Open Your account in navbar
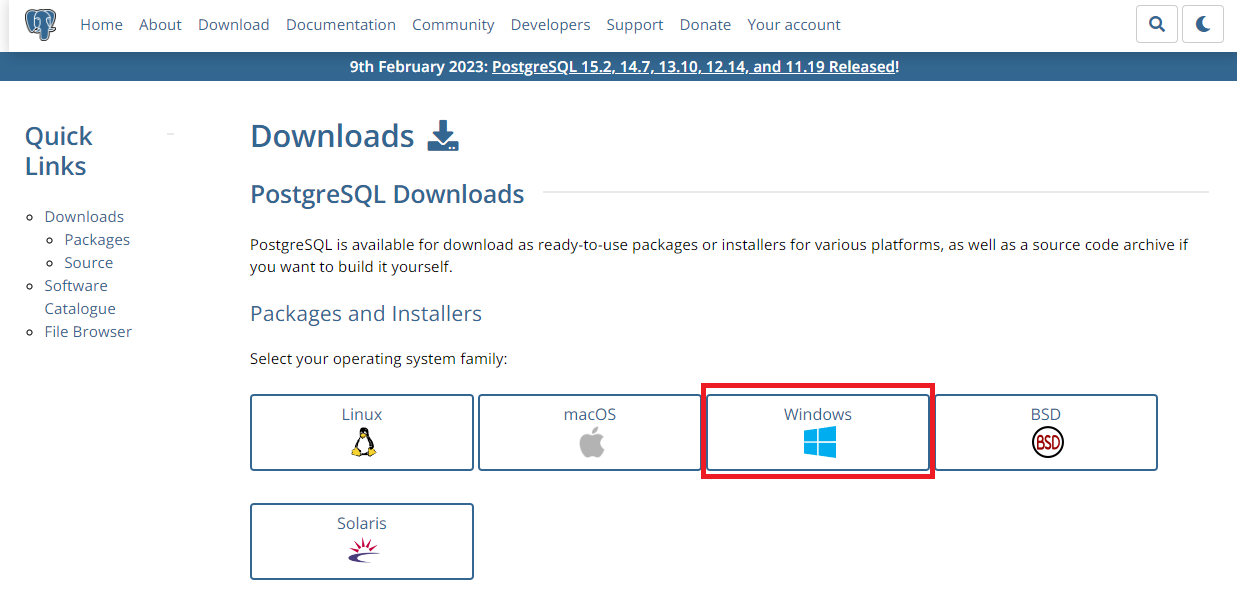The image size is (1237, 594). [794, 24]
